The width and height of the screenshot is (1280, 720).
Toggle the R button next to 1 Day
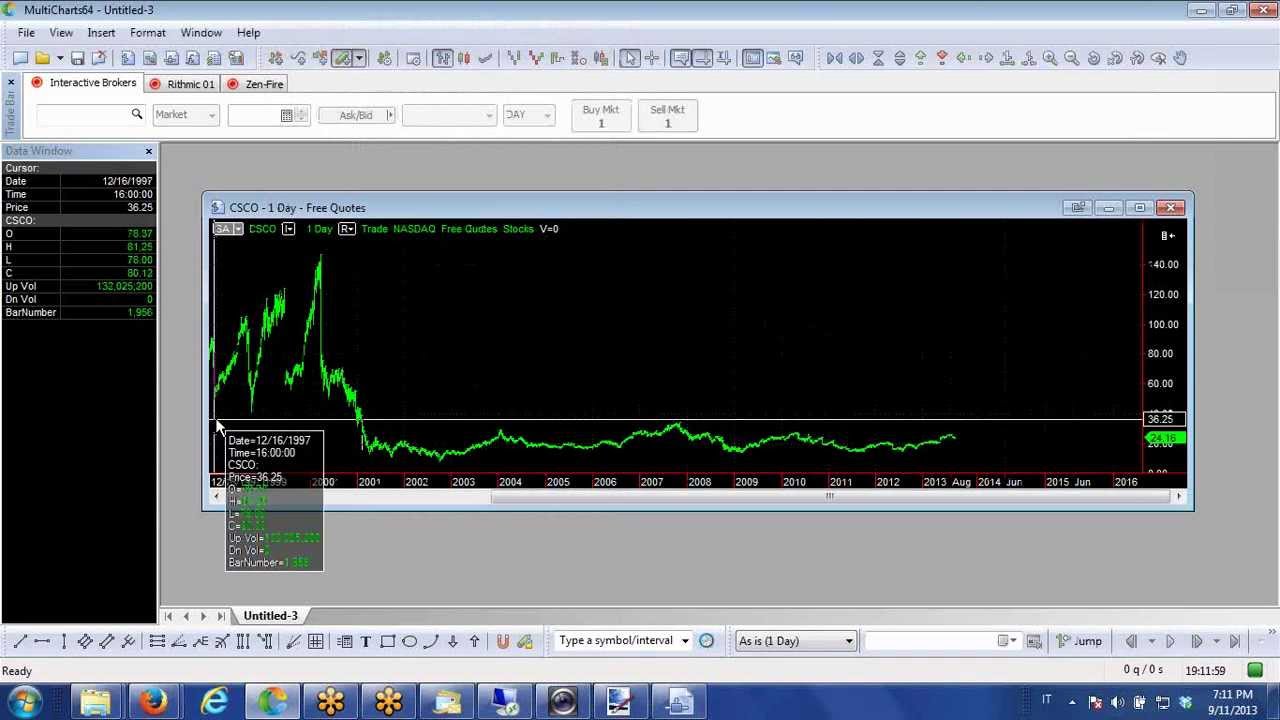pyautogui.click(x=346, y=229)
